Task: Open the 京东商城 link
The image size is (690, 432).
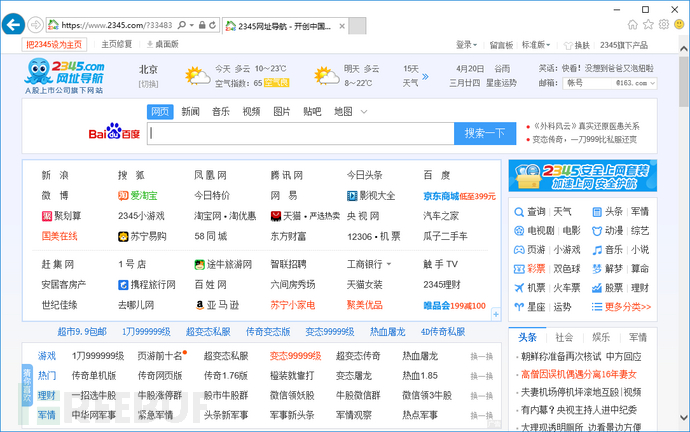Action: [441, 196]
